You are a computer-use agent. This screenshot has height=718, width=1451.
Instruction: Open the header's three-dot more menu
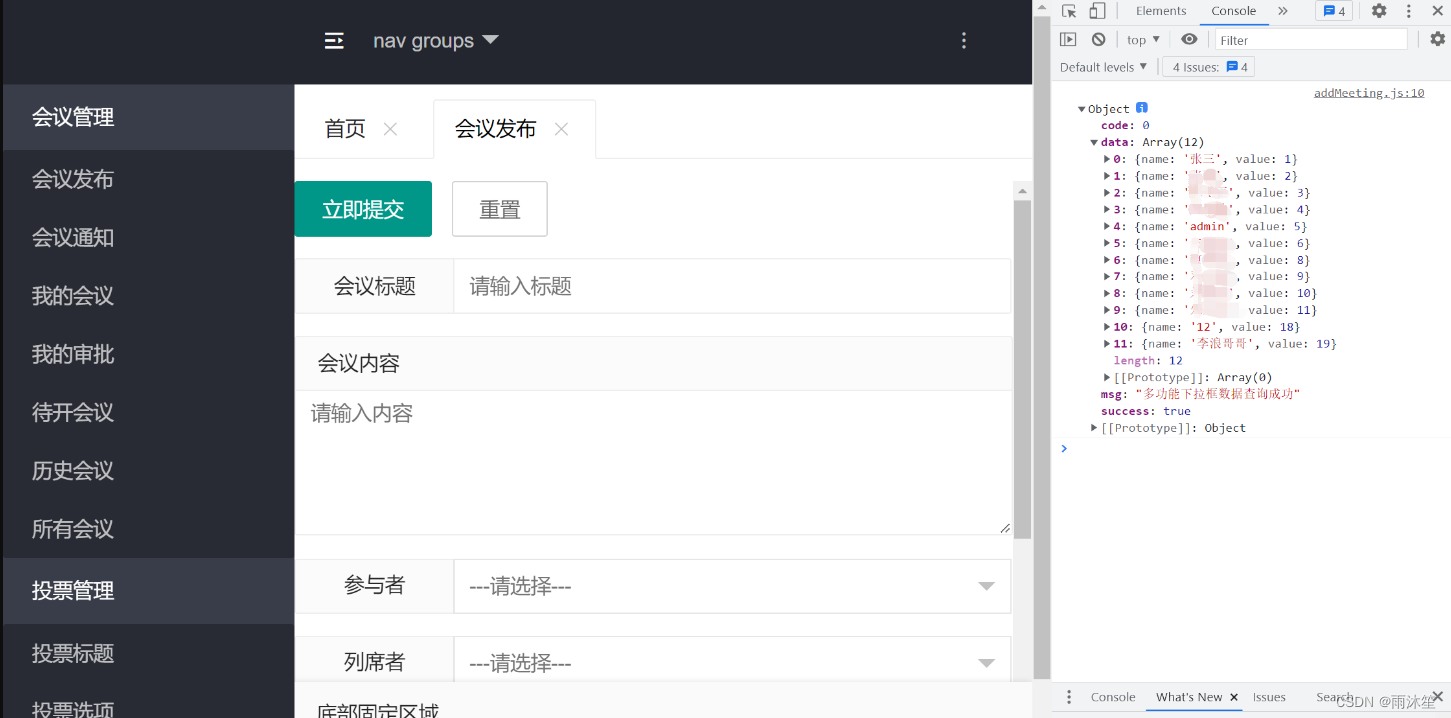point(963,41)
